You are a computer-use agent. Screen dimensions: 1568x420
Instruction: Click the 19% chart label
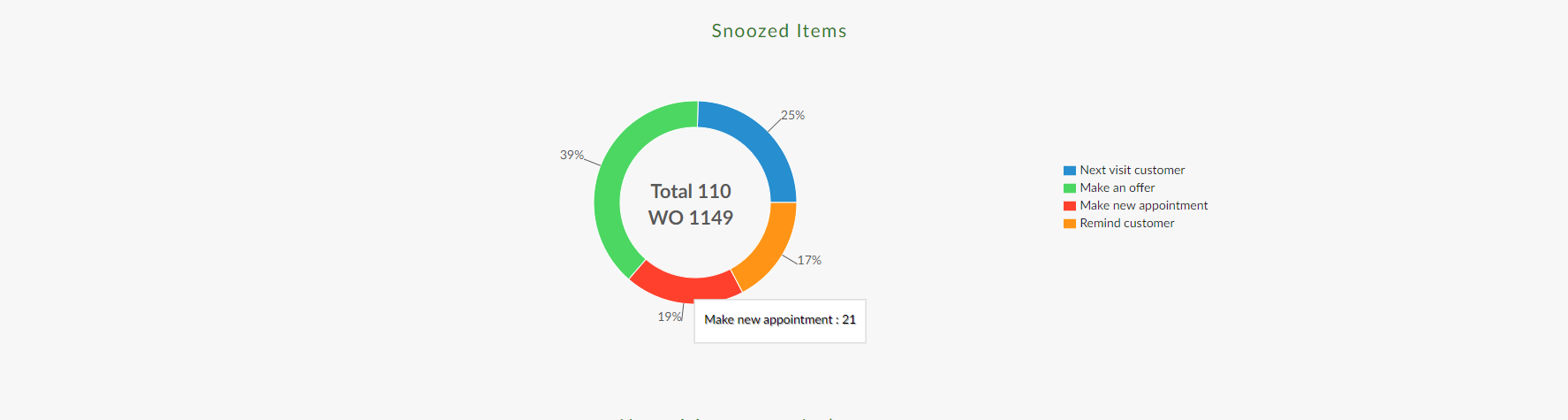(x=669, y=317)
